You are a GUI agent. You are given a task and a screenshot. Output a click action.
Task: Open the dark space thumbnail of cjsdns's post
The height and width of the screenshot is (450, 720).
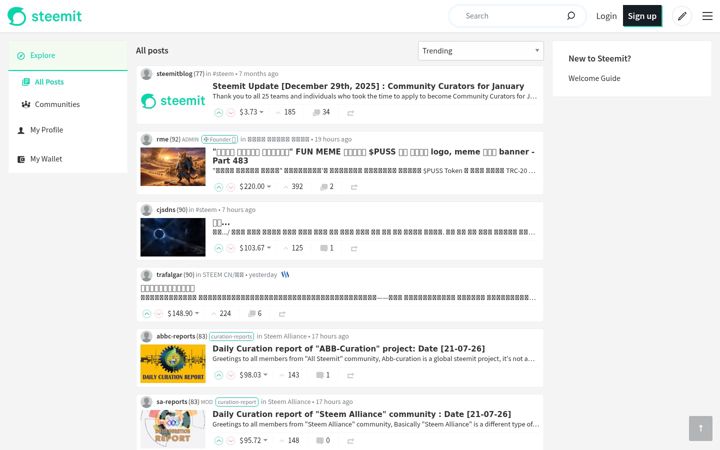pyautogui.click(x=173, y=237)
